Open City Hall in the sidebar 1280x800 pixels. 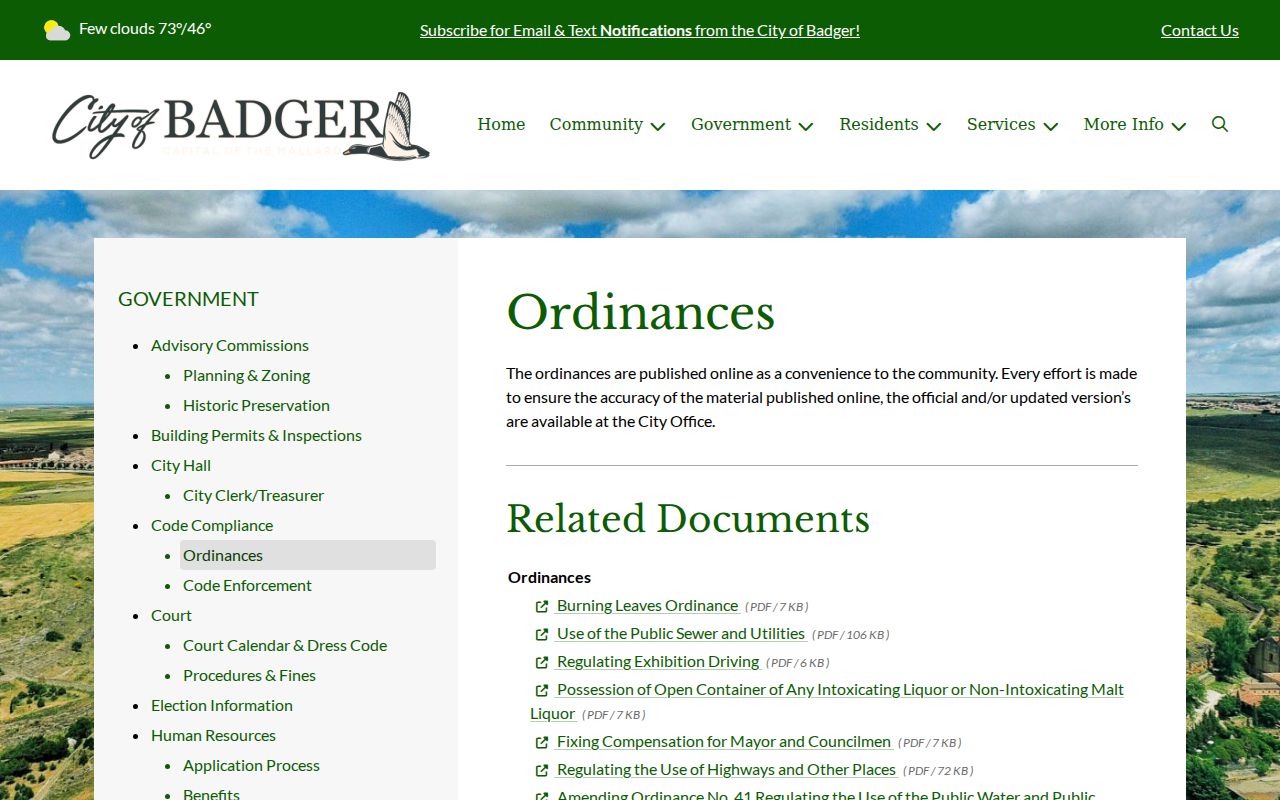tap(181, 465)
